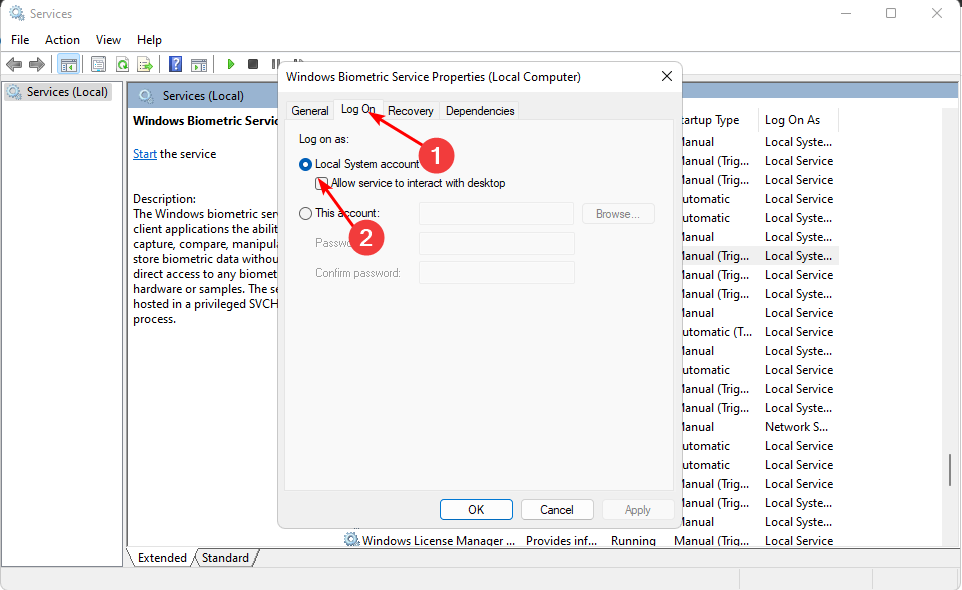Open the File menu

pyautogui.click(x=20, y=39)
